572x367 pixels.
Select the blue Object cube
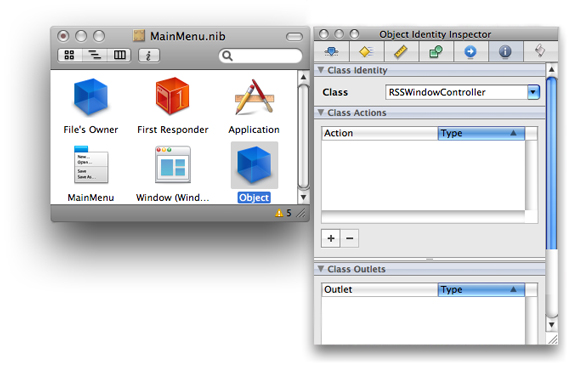(254, 165)
